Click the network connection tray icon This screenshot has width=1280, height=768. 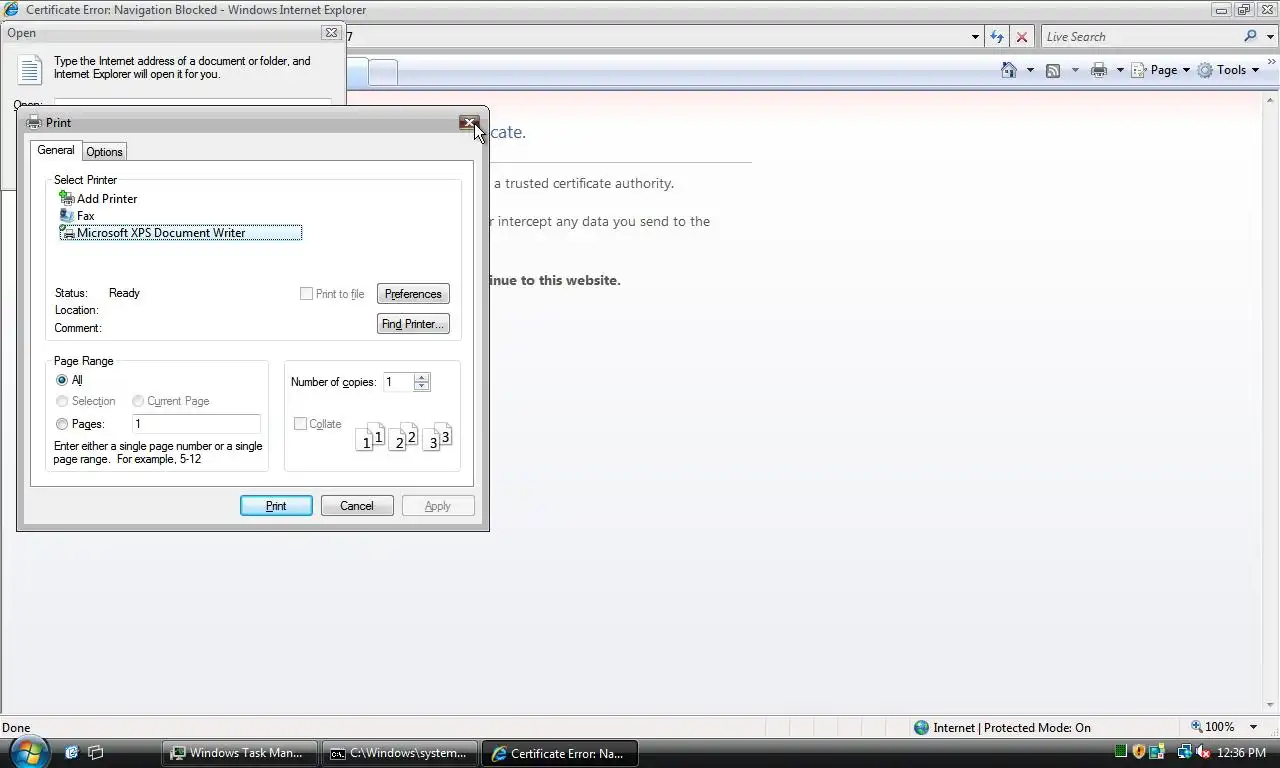(x=1185, y=752)
